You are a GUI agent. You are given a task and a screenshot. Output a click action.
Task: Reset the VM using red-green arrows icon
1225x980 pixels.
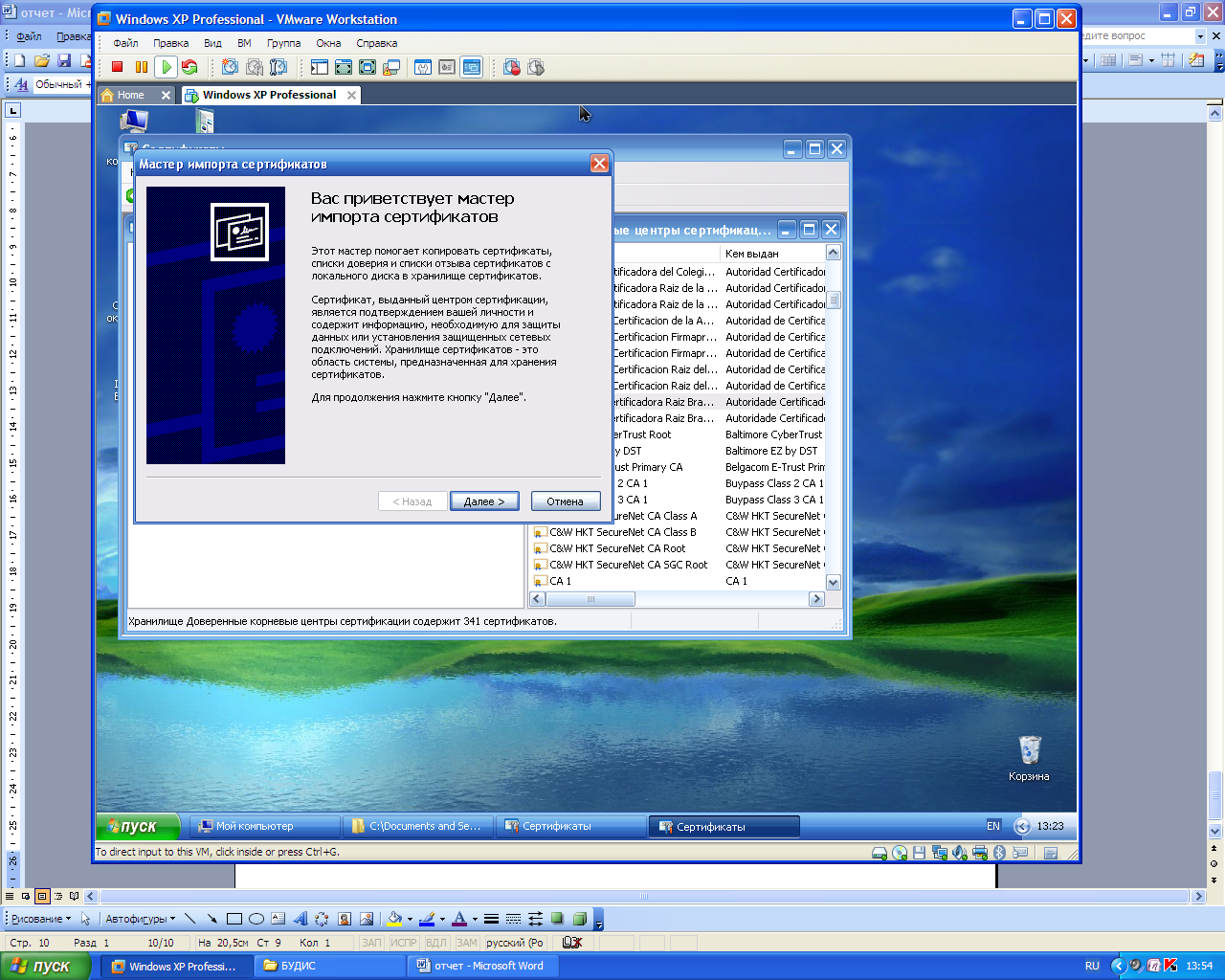point(189,67)
